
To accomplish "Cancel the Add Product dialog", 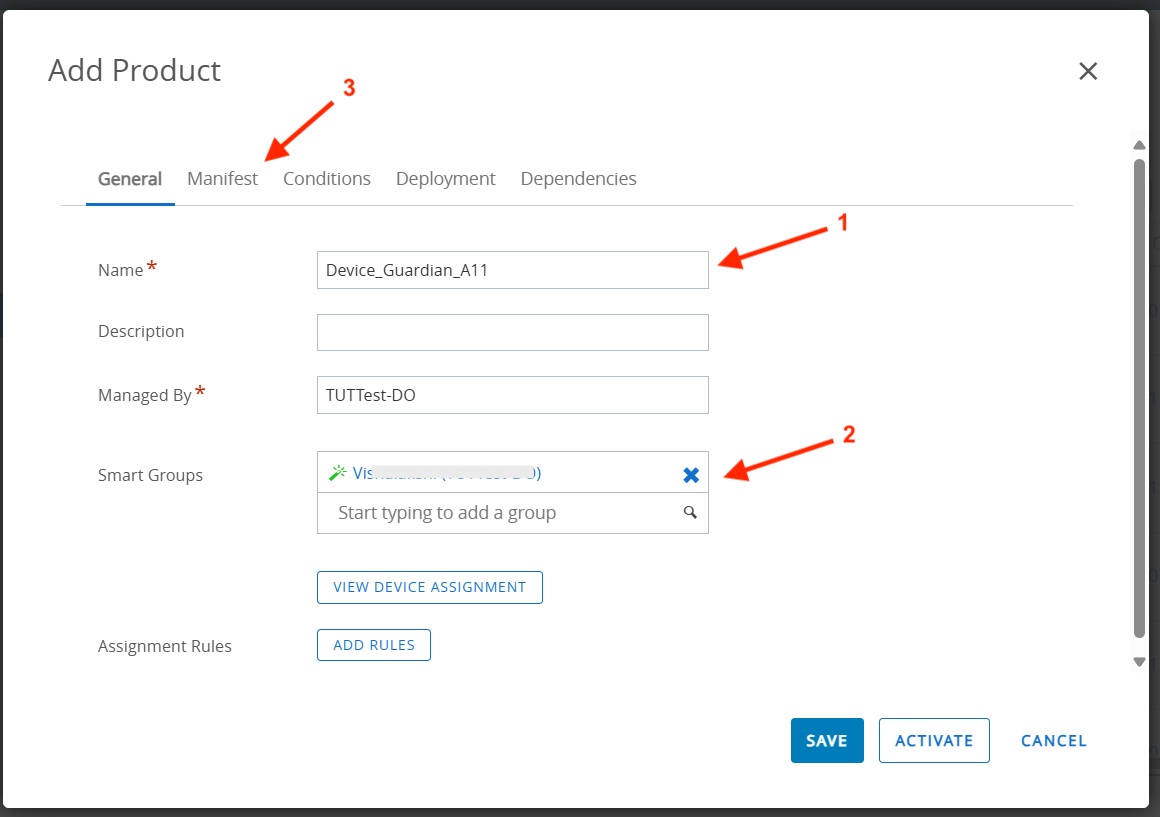I will [x=1053, y=741].
